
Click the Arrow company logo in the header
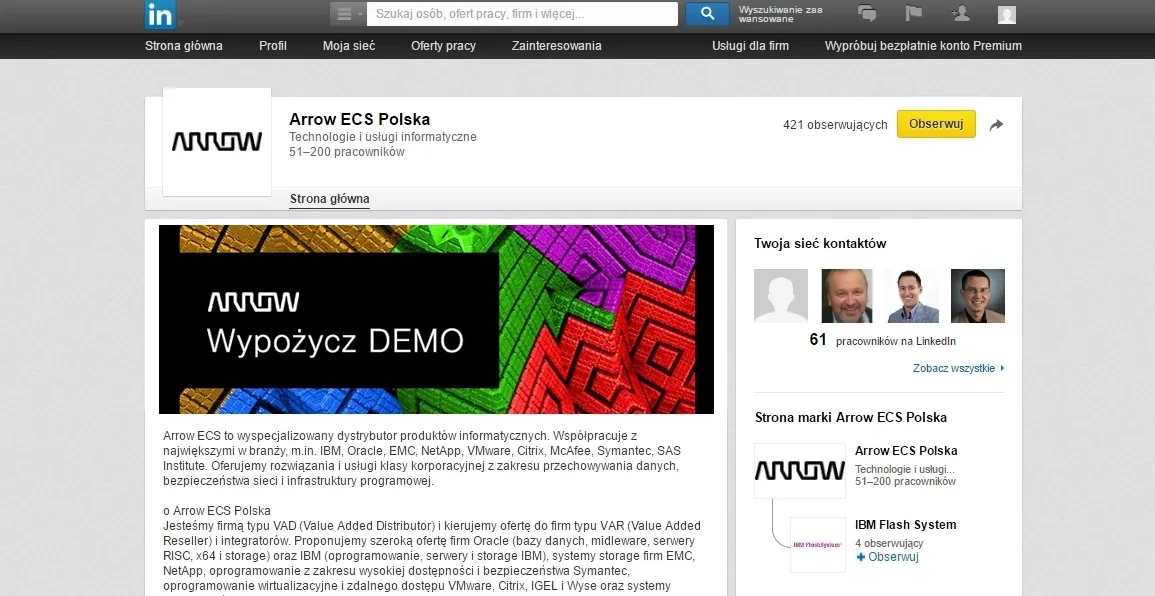pyautogui.click(x=217, y=141)
